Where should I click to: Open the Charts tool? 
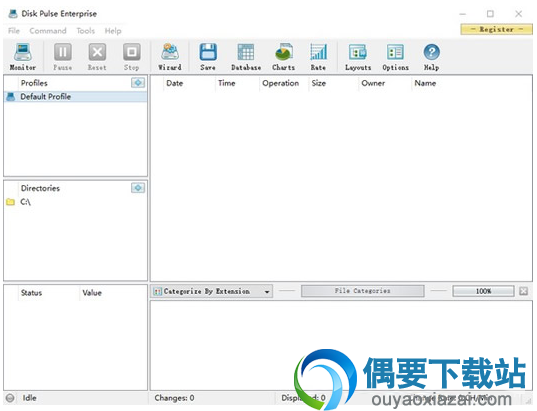tap(284, 57)
